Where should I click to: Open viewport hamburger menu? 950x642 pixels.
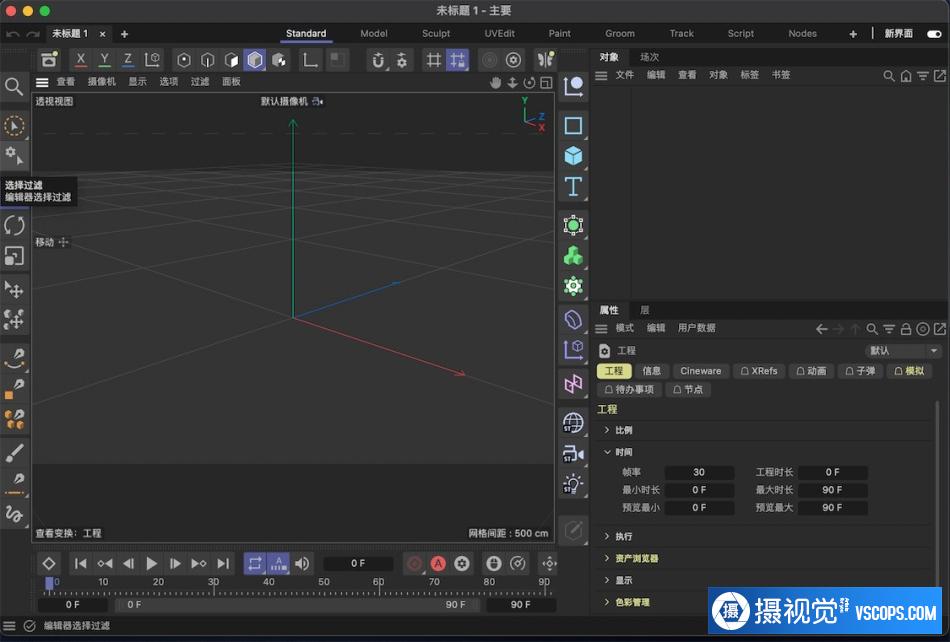point(42,82)
